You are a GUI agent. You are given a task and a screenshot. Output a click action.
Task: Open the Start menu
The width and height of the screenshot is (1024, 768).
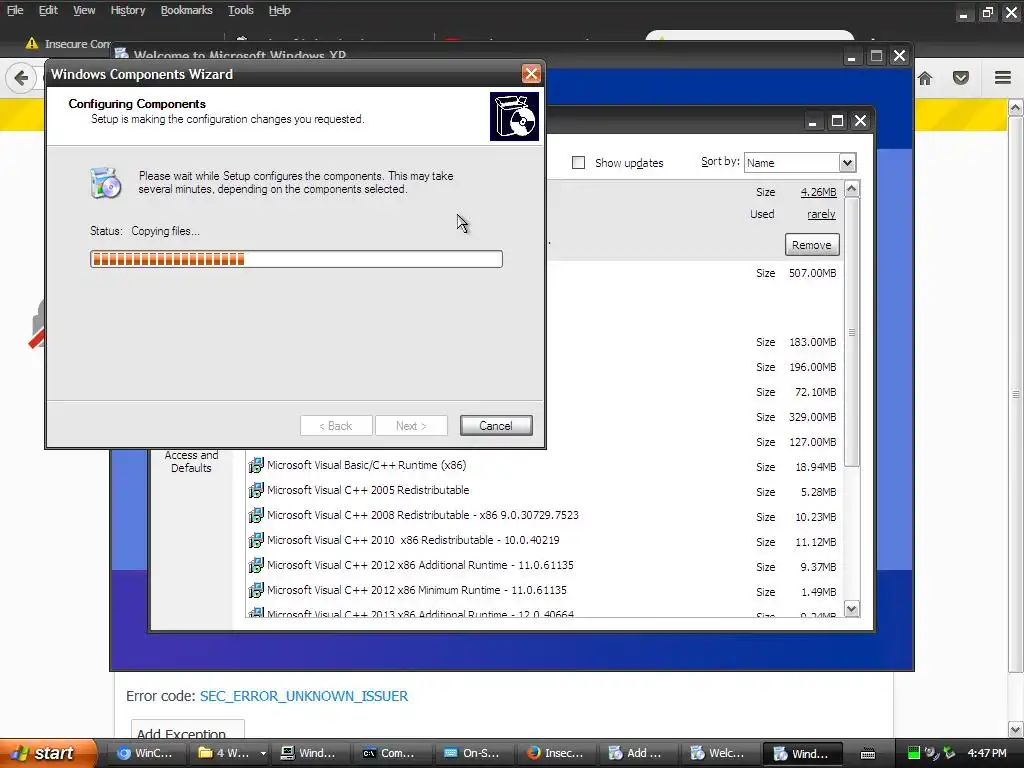tap(46, 753)
